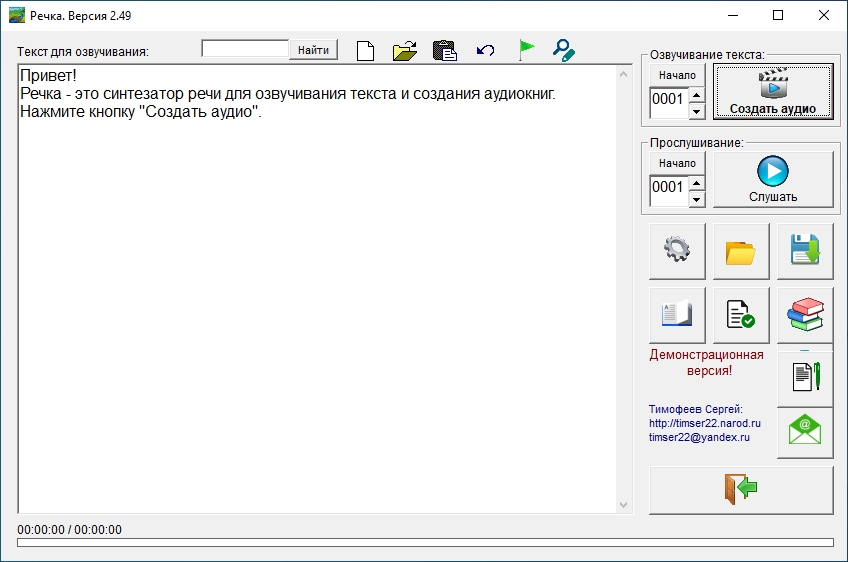The height and width of the screenshot is (562, 848).
Task: Click the Речка app icon in title bar
Action: [x=17, y=15]
